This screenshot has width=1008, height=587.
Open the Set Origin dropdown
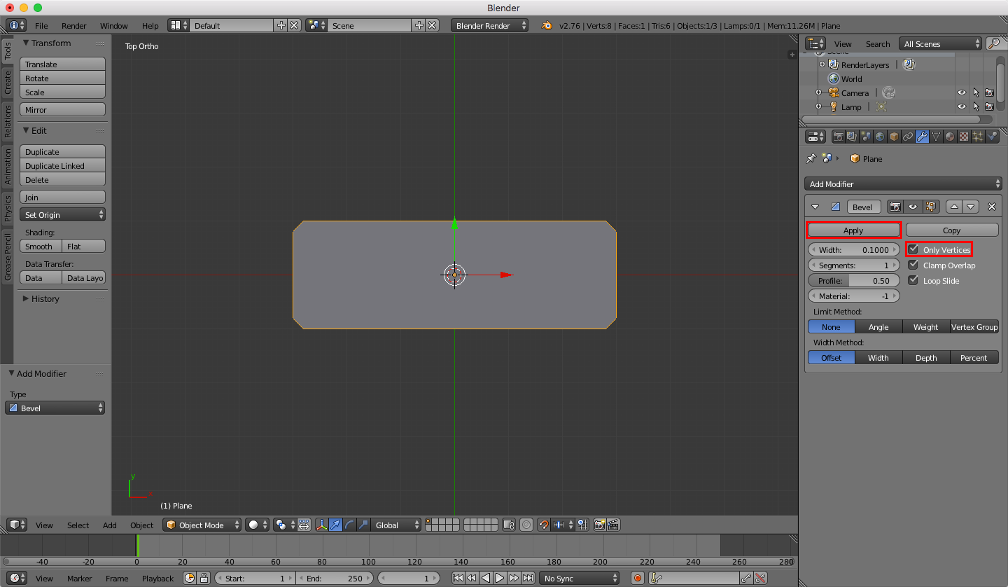[x=62, y=215]
